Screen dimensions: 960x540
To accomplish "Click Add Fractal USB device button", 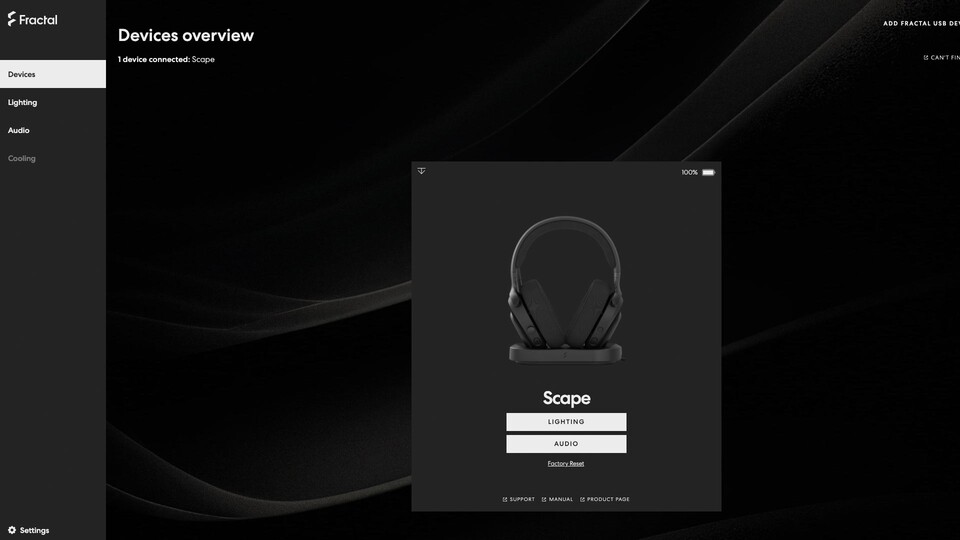I will click(921, 23).
